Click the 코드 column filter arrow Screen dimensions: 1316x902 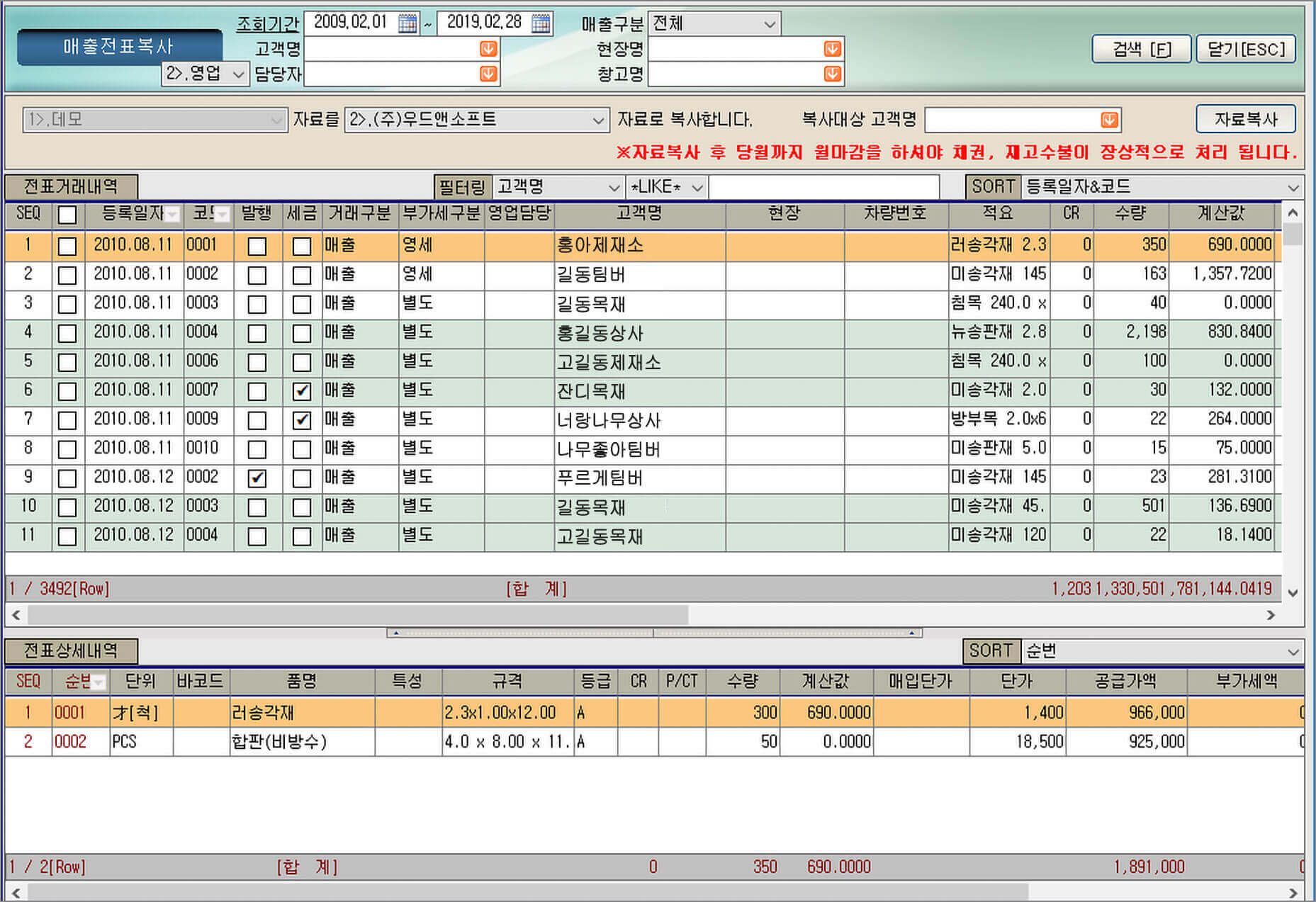223,215
